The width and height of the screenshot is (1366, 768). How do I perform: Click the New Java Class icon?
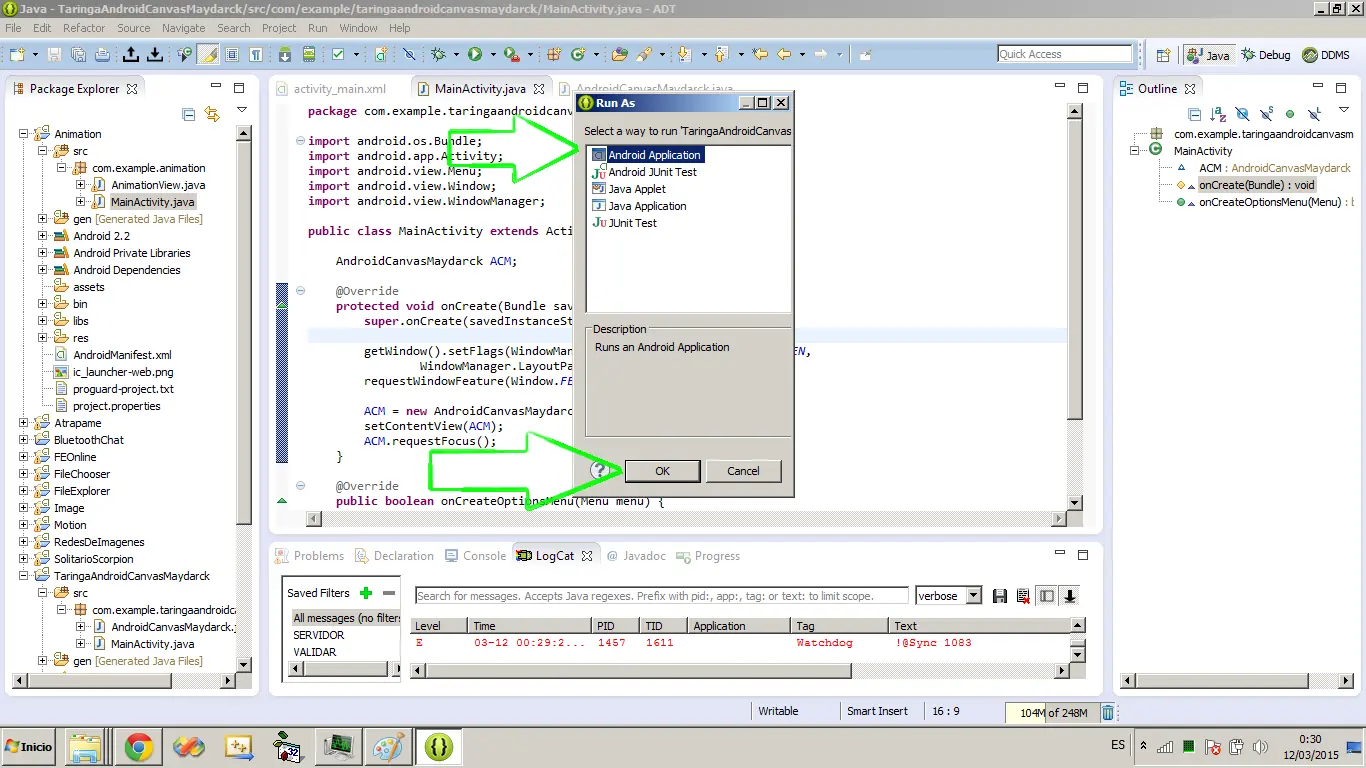pyautogui.click(x=578, y=55)
